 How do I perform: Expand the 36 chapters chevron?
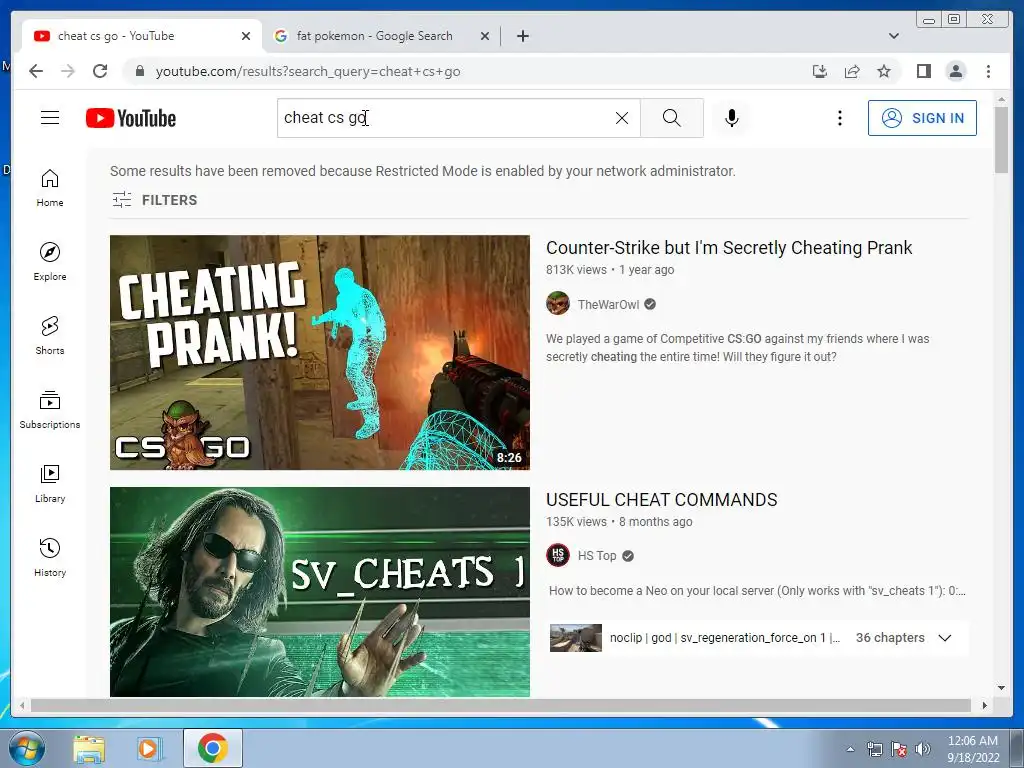pyautogui.click(x=944, y=638)
